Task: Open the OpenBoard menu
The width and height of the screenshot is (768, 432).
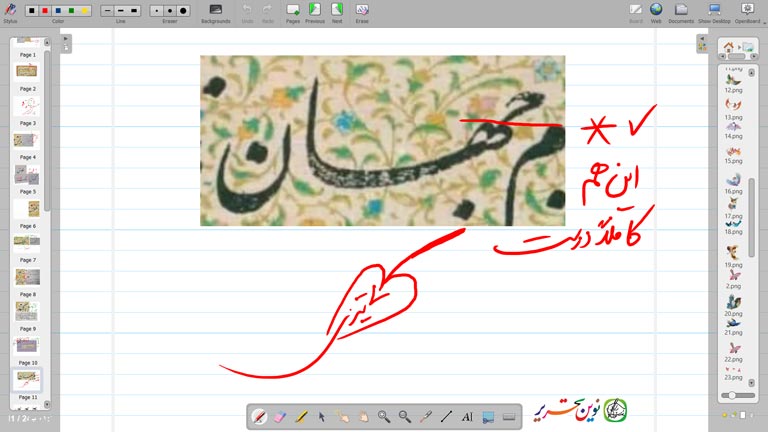Action: point(747,11)
